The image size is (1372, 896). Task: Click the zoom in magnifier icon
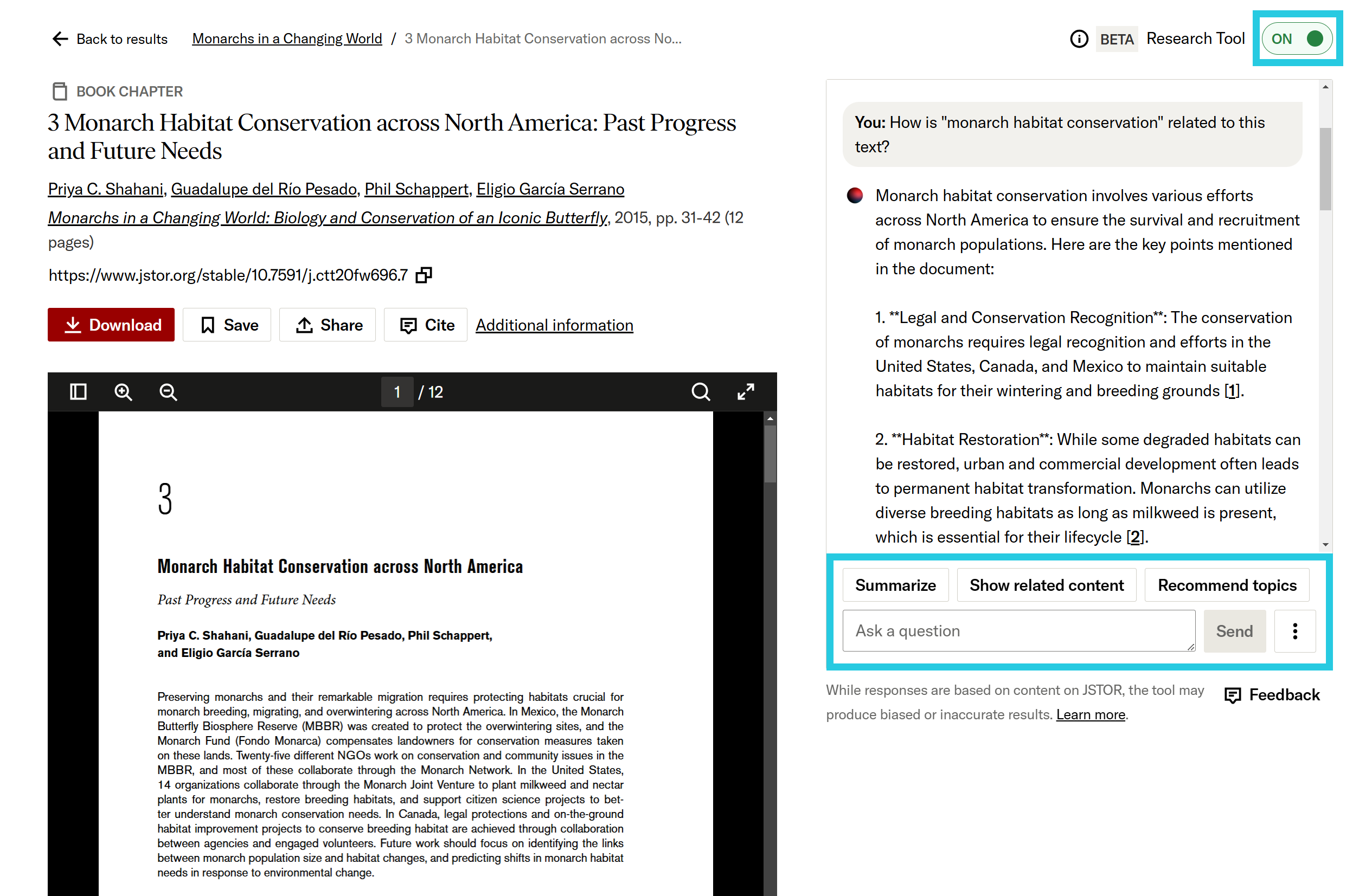click(123, 392)
